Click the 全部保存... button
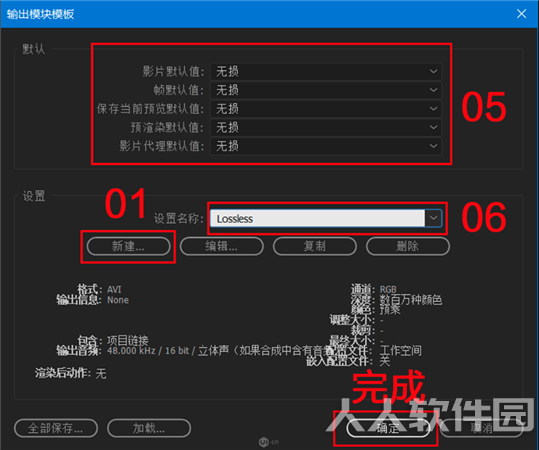The height and width of the screenshot is (450, 539). click(56, 428)
